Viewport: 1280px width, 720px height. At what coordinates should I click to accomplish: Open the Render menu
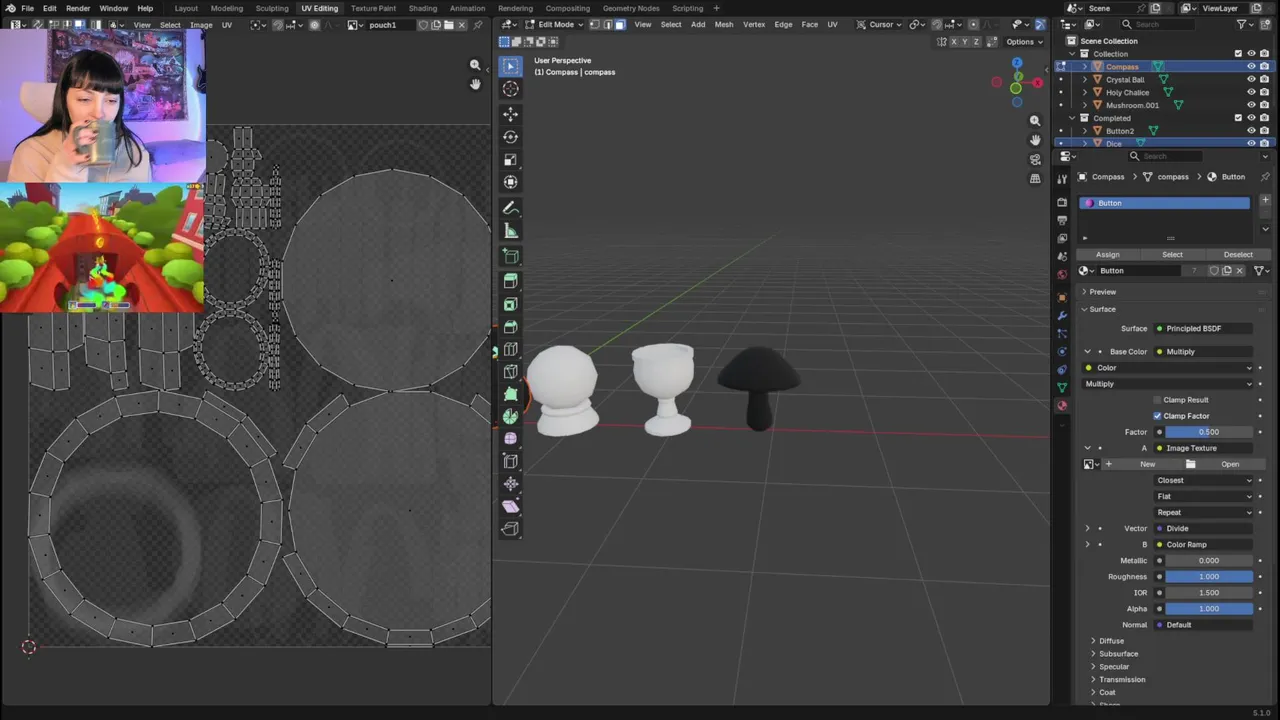(78, 8)
